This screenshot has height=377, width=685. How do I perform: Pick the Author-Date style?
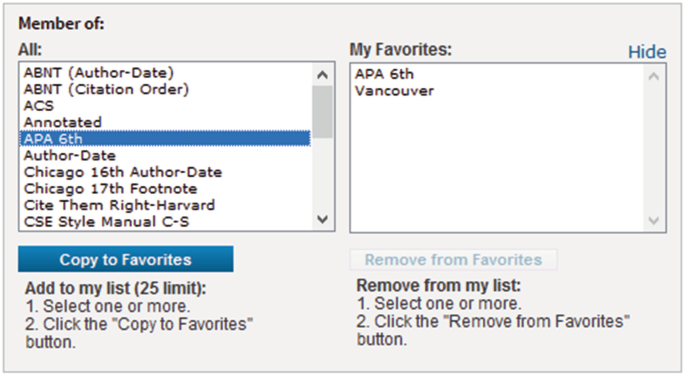click(165, 156)
